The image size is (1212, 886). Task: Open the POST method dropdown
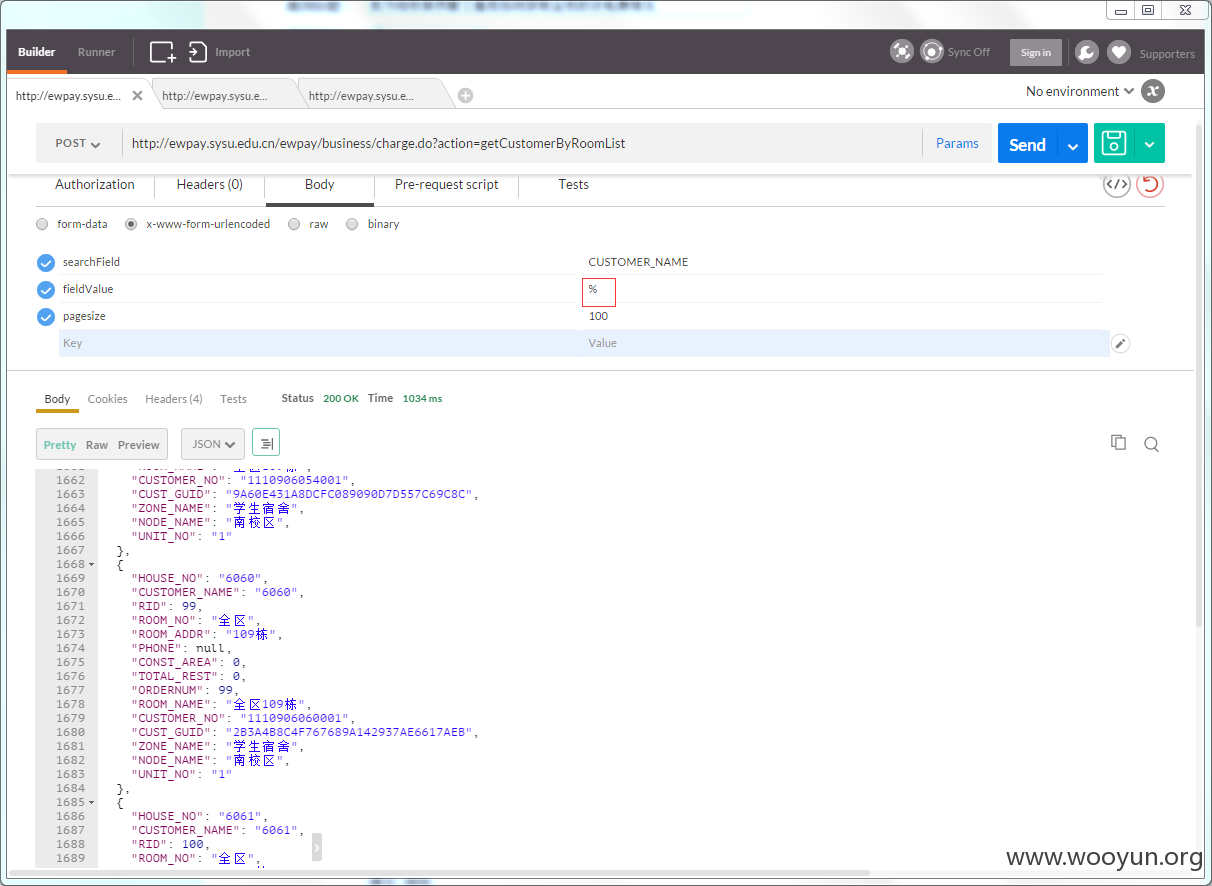click(78, 143)
